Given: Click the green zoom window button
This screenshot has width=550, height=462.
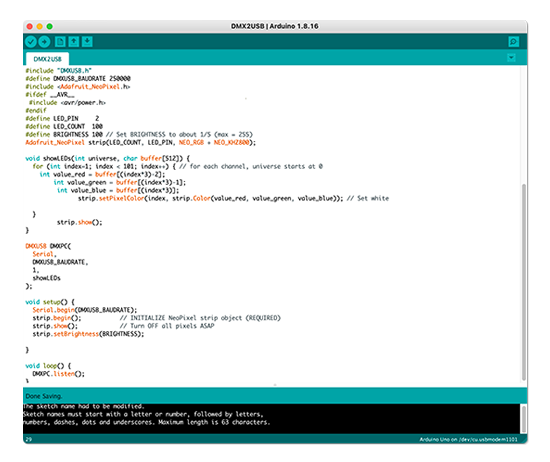Looking at the screenshot, I should point(49,26).
